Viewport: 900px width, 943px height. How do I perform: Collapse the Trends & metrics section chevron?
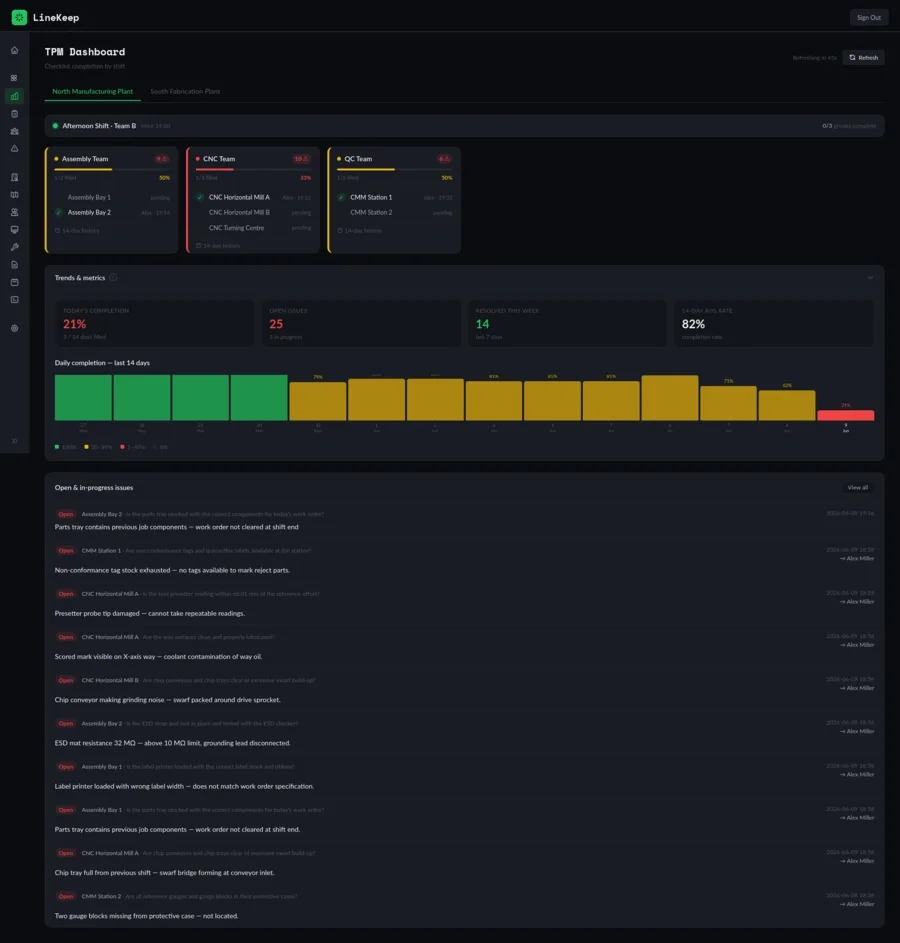(870, 278)
